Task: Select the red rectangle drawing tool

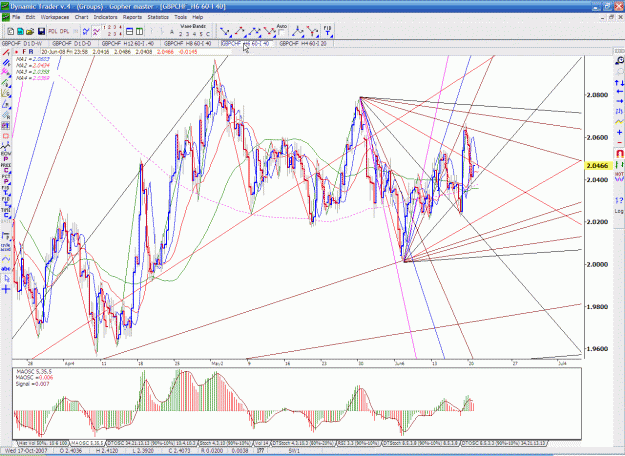Action: coord(6,136)
